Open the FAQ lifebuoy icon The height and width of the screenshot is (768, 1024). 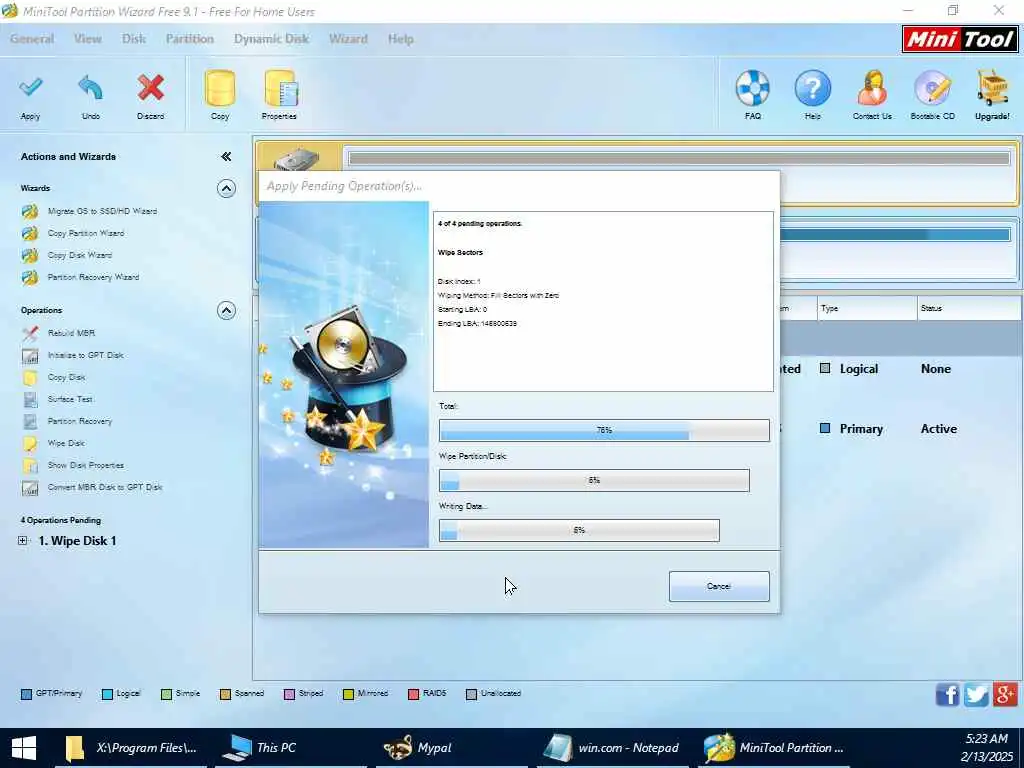(752, 88)
